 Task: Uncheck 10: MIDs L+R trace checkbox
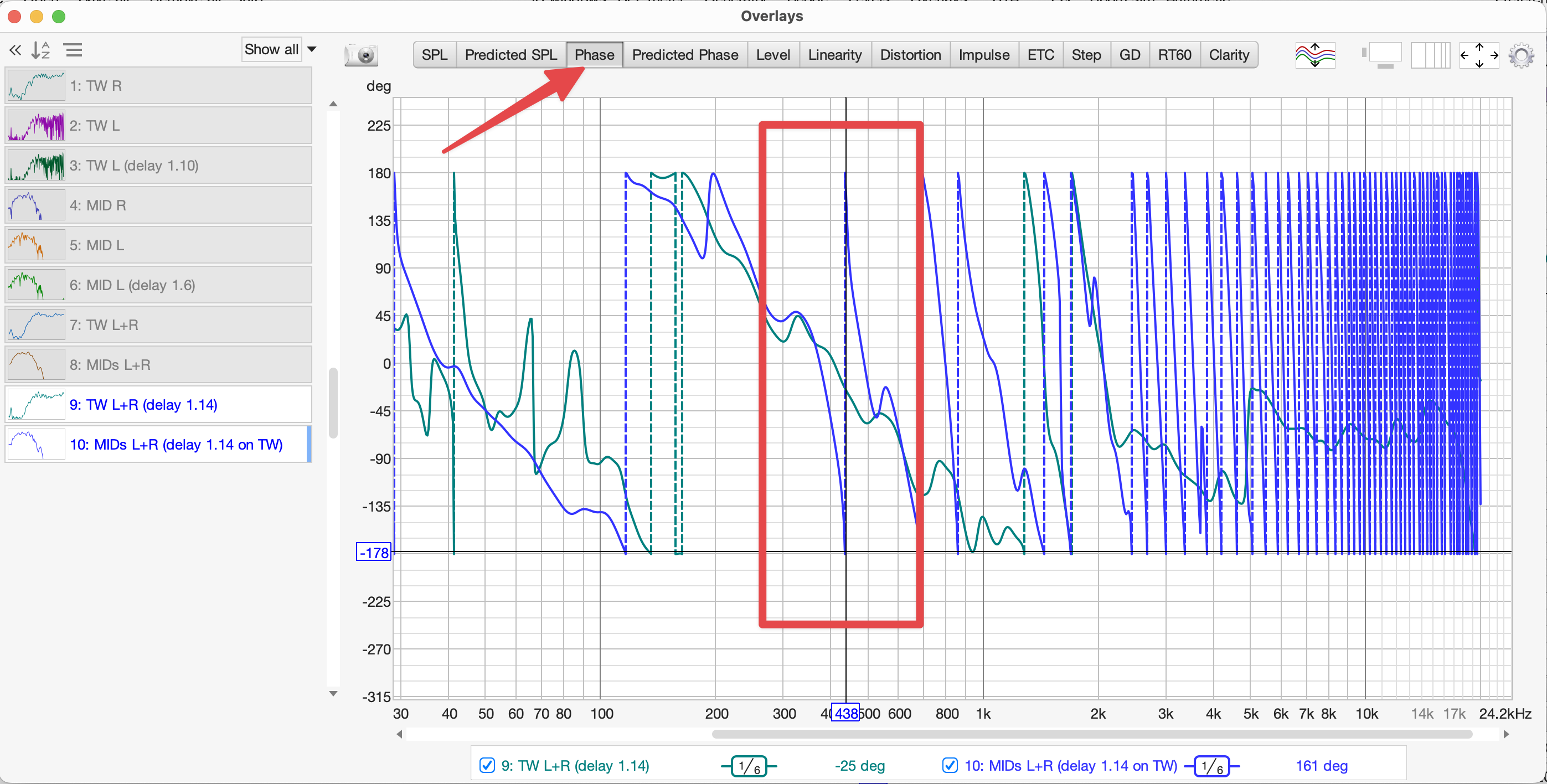(x=950, y=765)
